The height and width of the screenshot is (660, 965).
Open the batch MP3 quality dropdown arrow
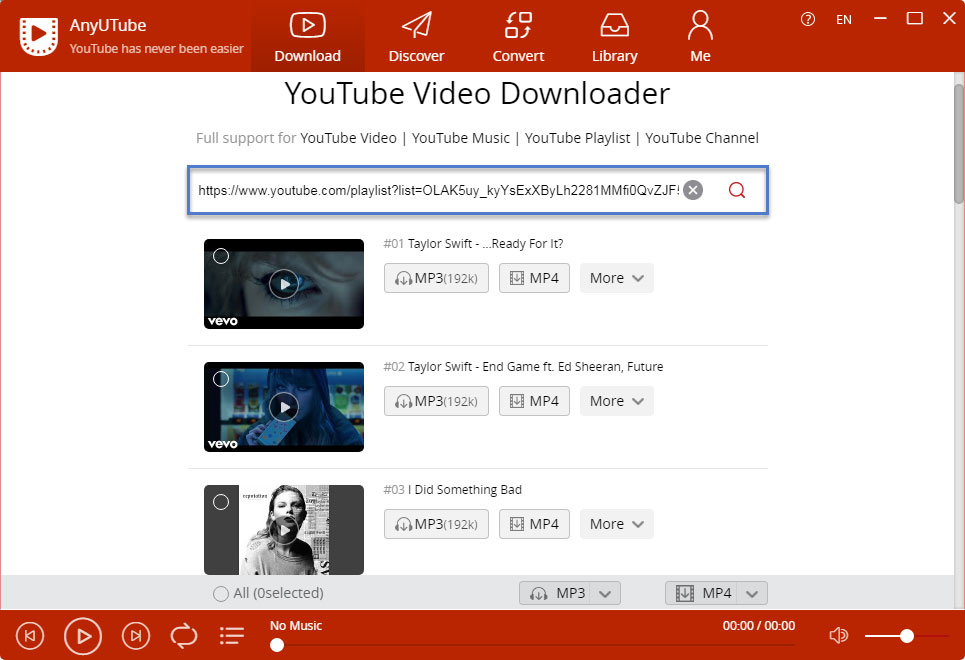click(x=606, y=594)
